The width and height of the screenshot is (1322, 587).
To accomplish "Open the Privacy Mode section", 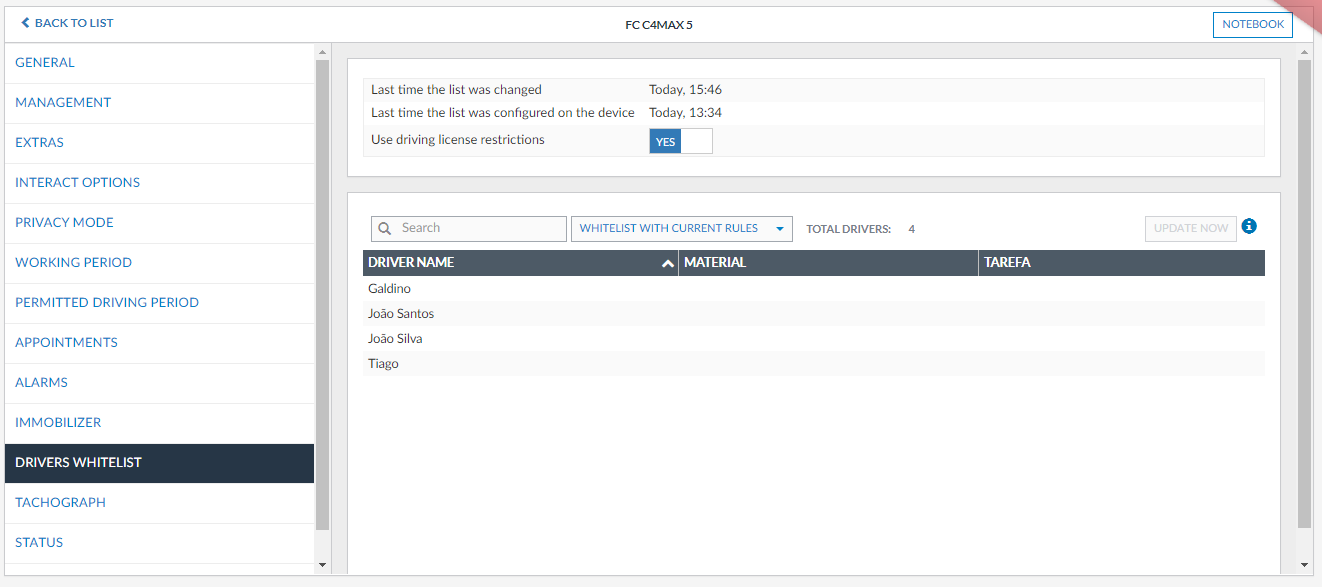I will [64, 222].
